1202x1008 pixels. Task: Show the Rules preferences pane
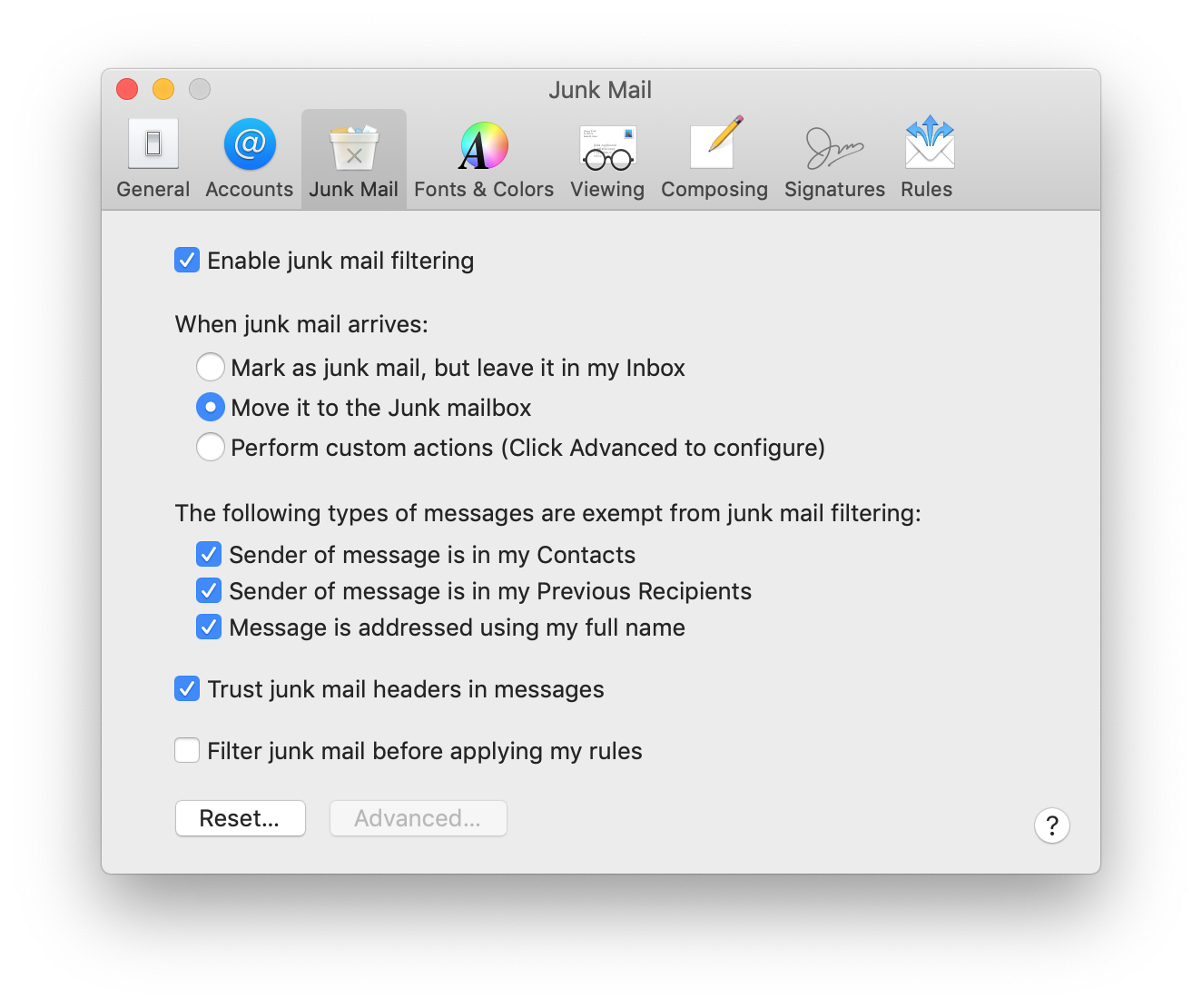927,158
